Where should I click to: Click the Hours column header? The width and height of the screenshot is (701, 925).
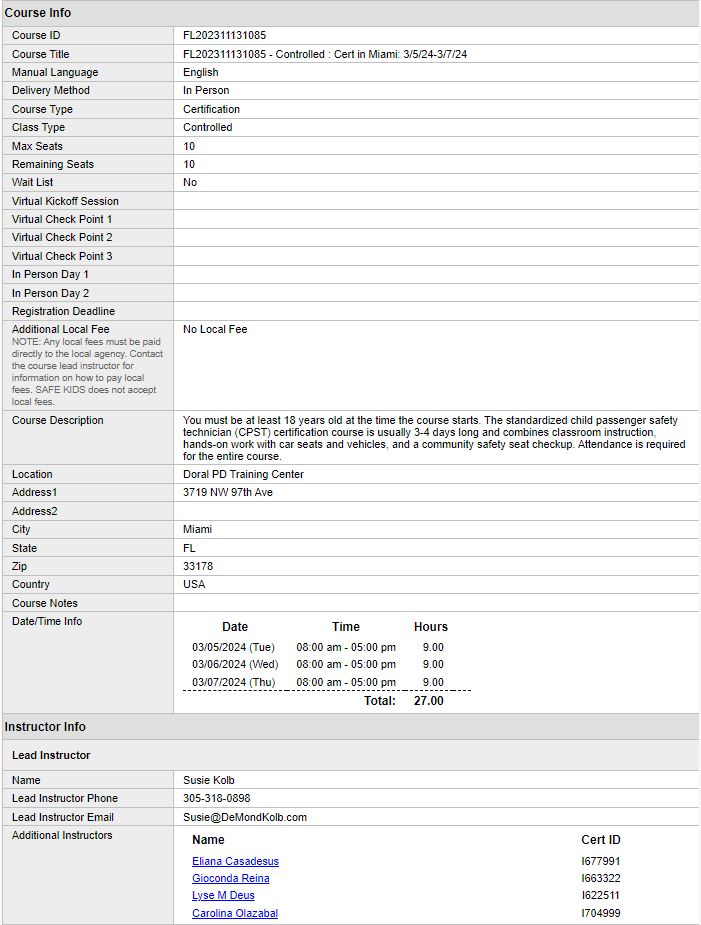click(x=431, y=626)
